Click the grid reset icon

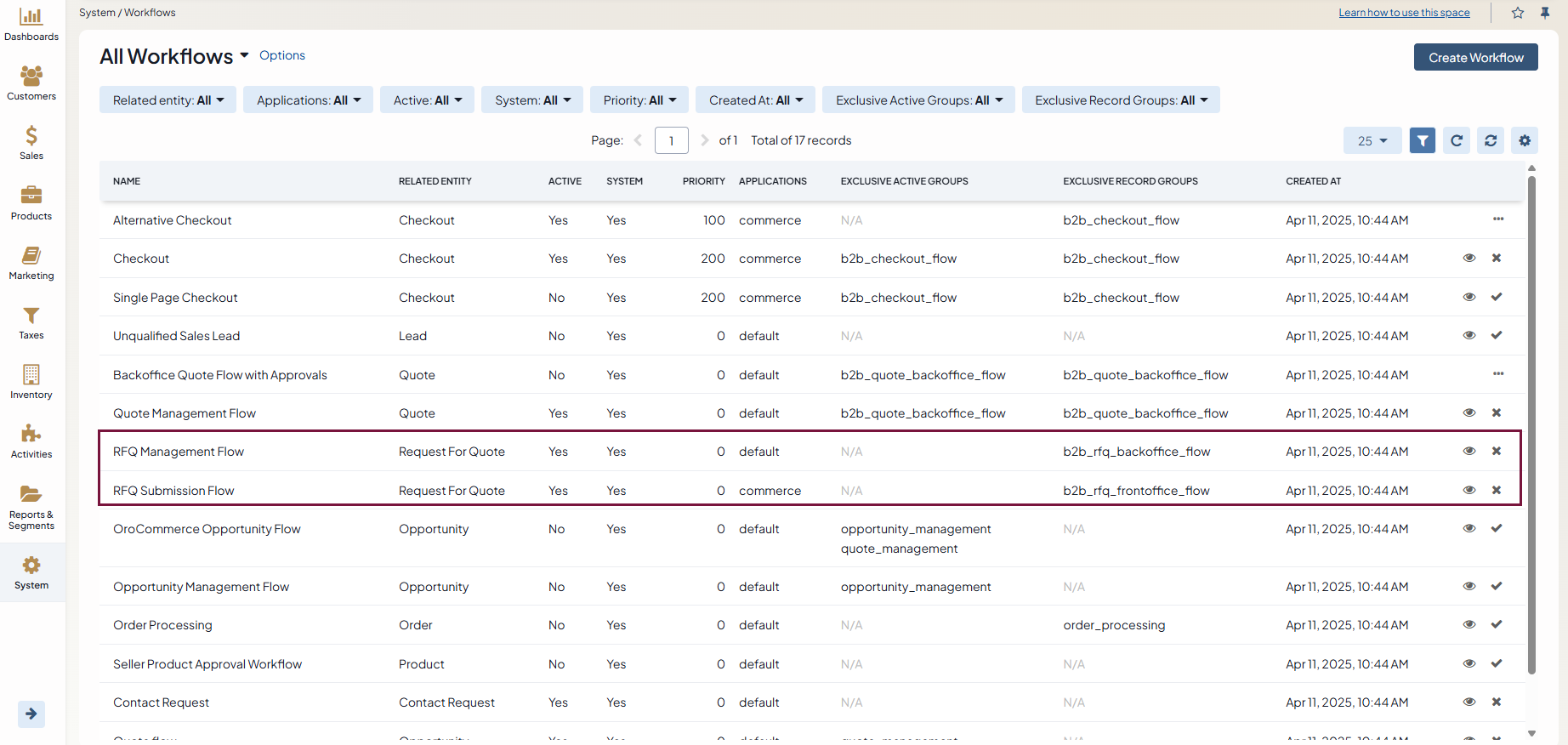1491,140
